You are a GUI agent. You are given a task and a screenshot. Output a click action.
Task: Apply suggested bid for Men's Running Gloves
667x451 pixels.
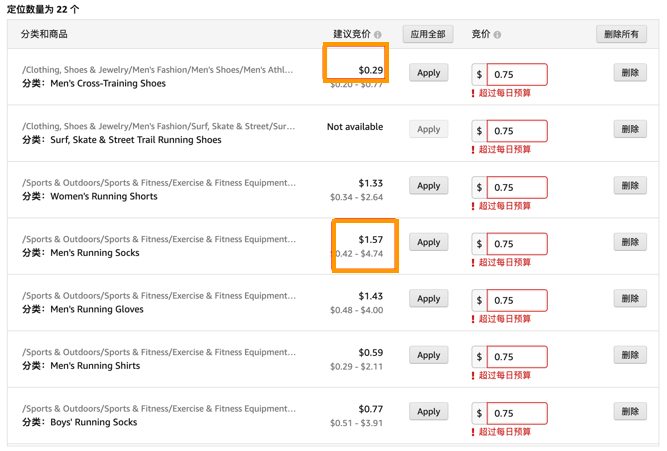pos(428,299)
